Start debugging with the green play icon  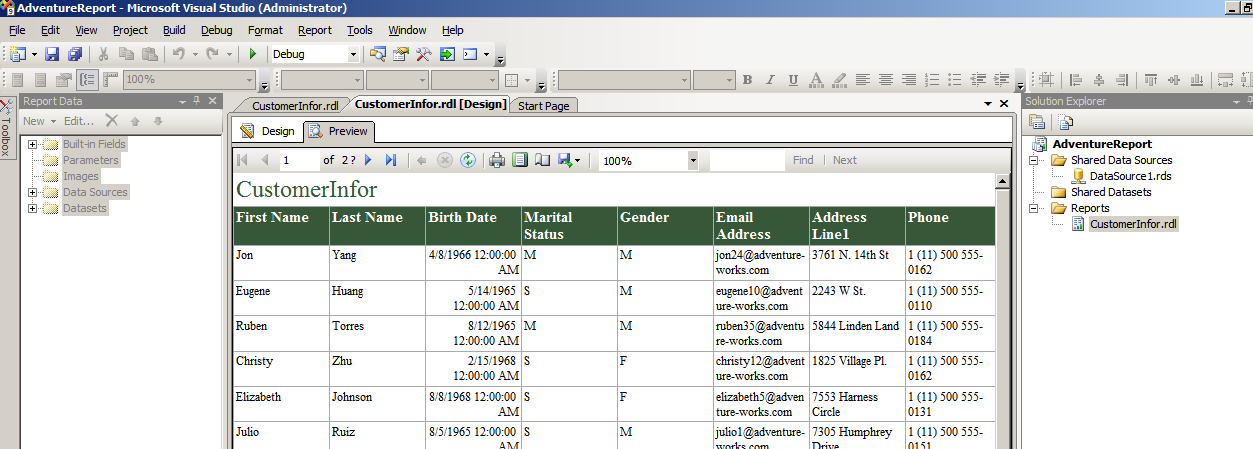click(x=253, y=54)
